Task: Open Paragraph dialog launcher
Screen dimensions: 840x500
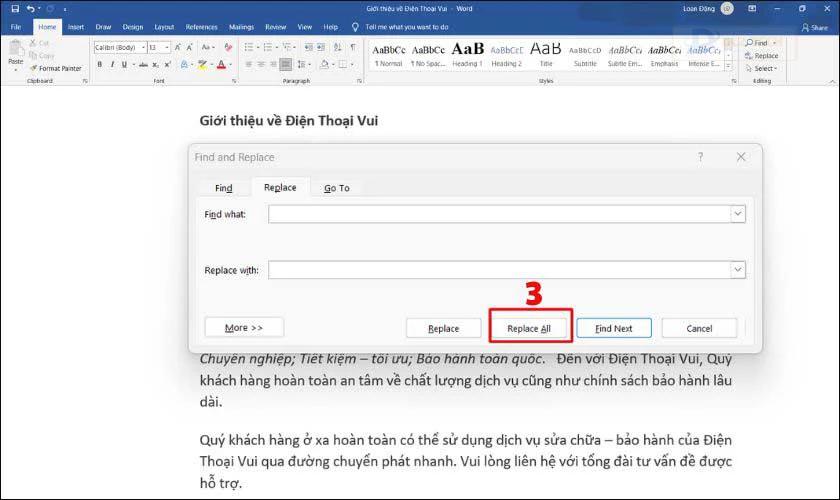Action: 359,81
